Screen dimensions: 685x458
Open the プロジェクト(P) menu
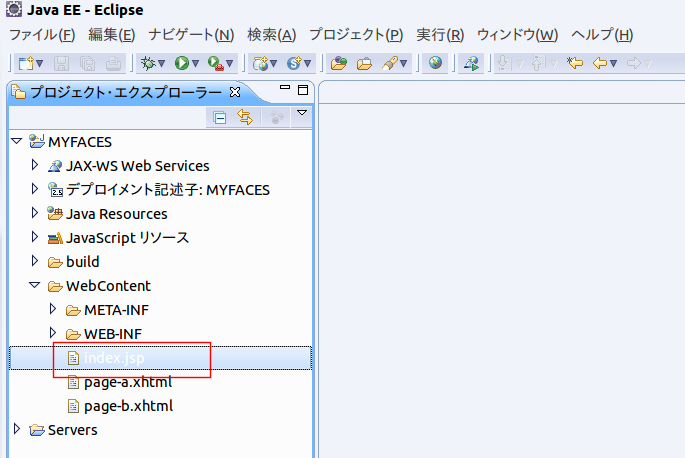pyautogui.click(x=356, y=35)
